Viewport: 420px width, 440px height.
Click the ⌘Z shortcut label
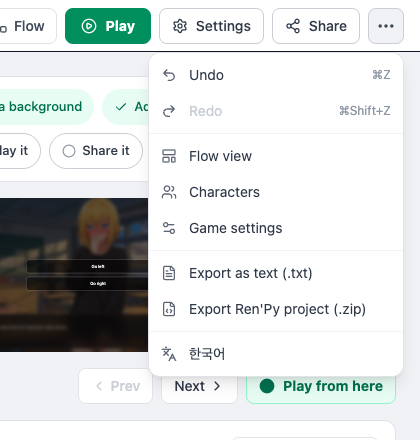(381, 75)
